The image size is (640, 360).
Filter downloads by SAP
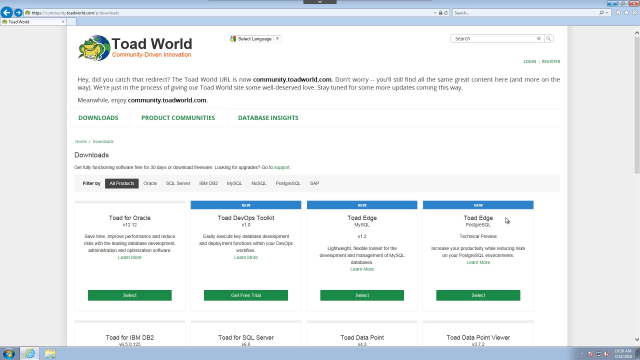tap(314, 183)
